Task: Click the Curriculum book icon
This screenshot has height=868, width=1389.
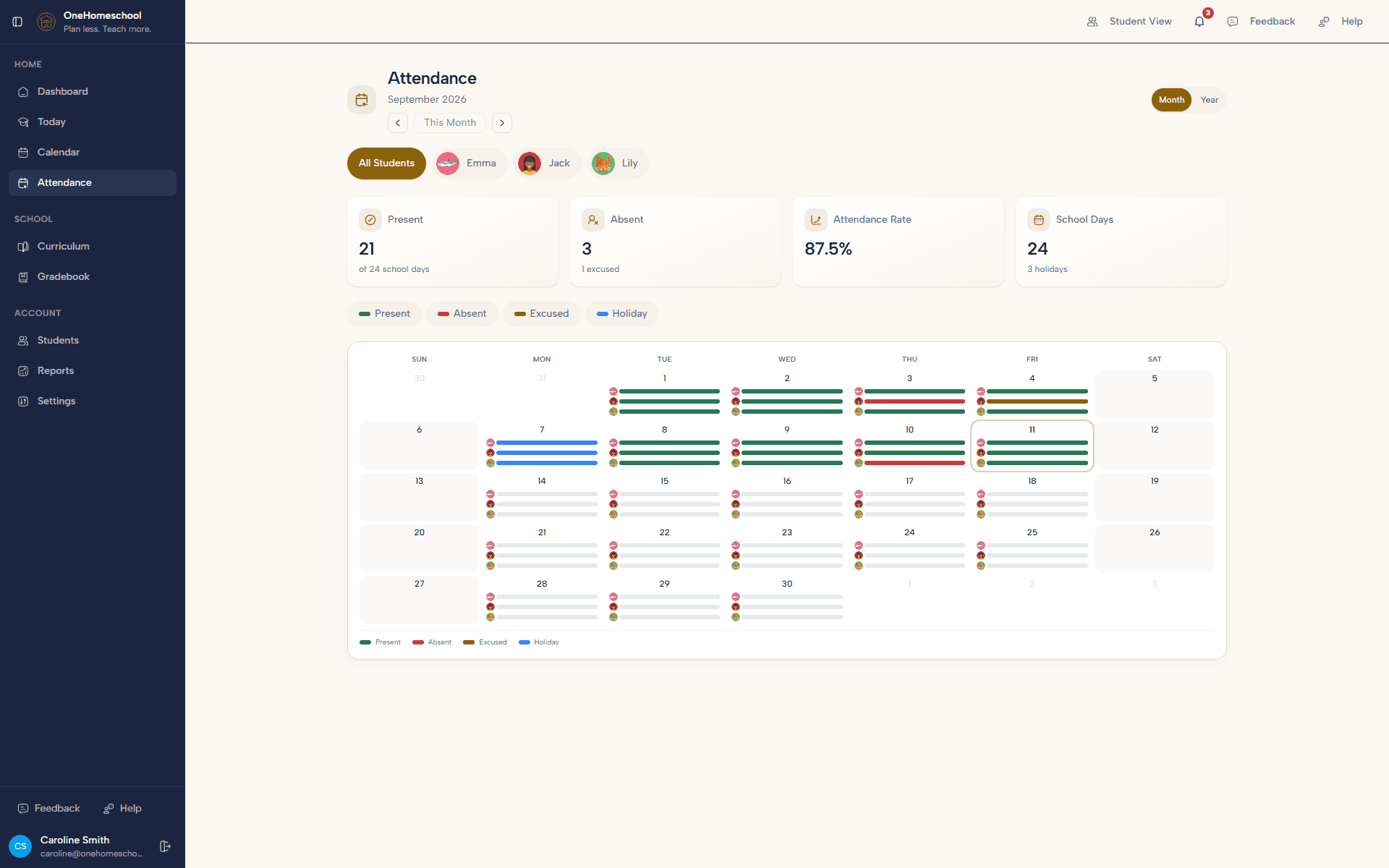Action: coord(23,247)
